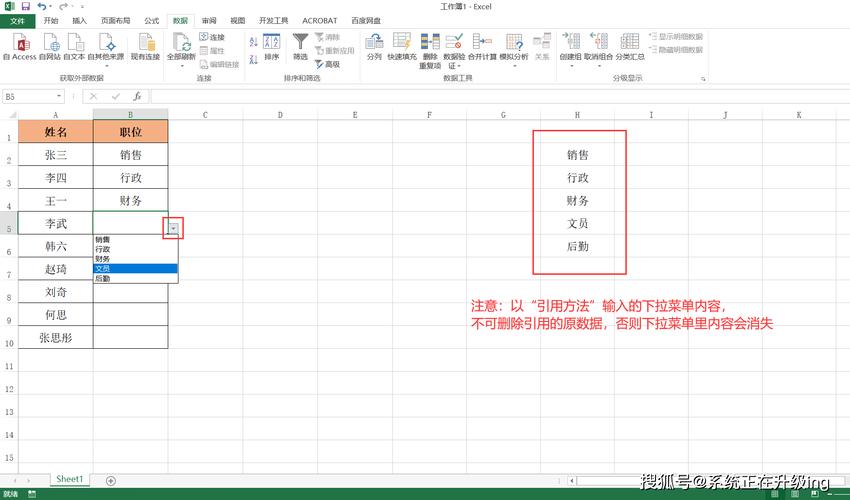Click the fx insert function icon
The height and width of the screenshot is (500, 850).
(137, 97)
